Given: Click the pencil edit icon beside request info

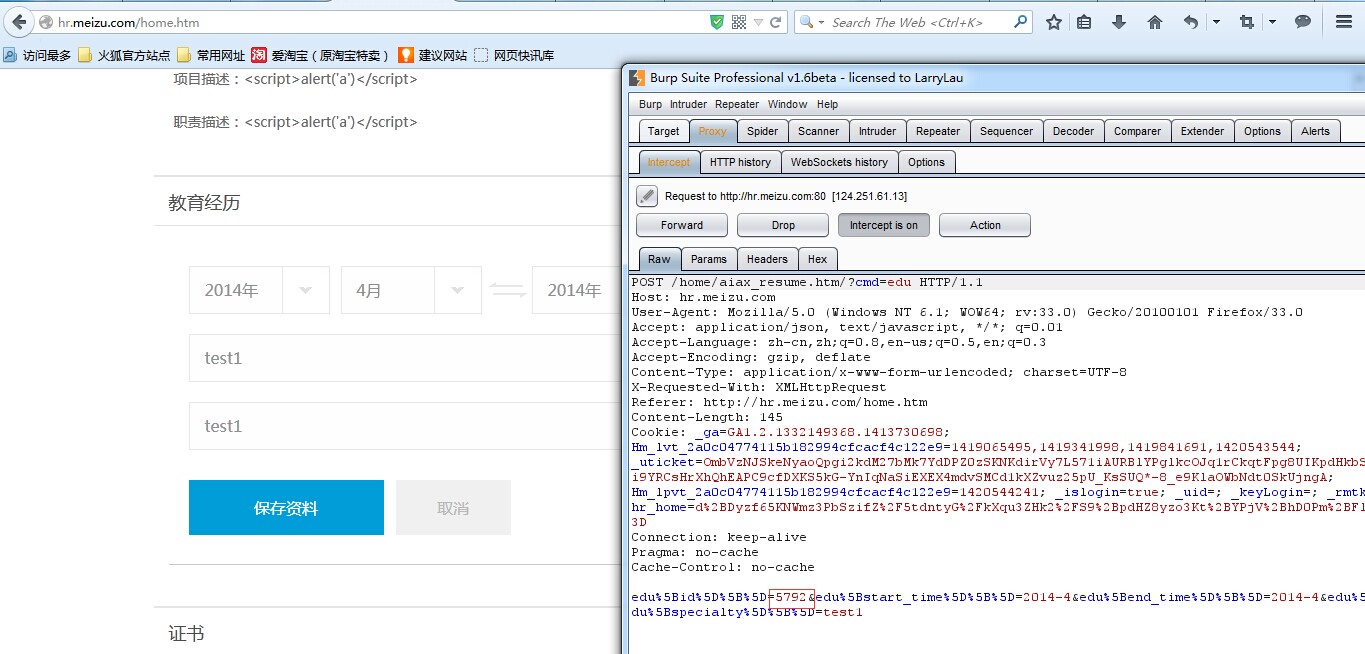Looking at the screenshot, I should click(x=647, y=196).
